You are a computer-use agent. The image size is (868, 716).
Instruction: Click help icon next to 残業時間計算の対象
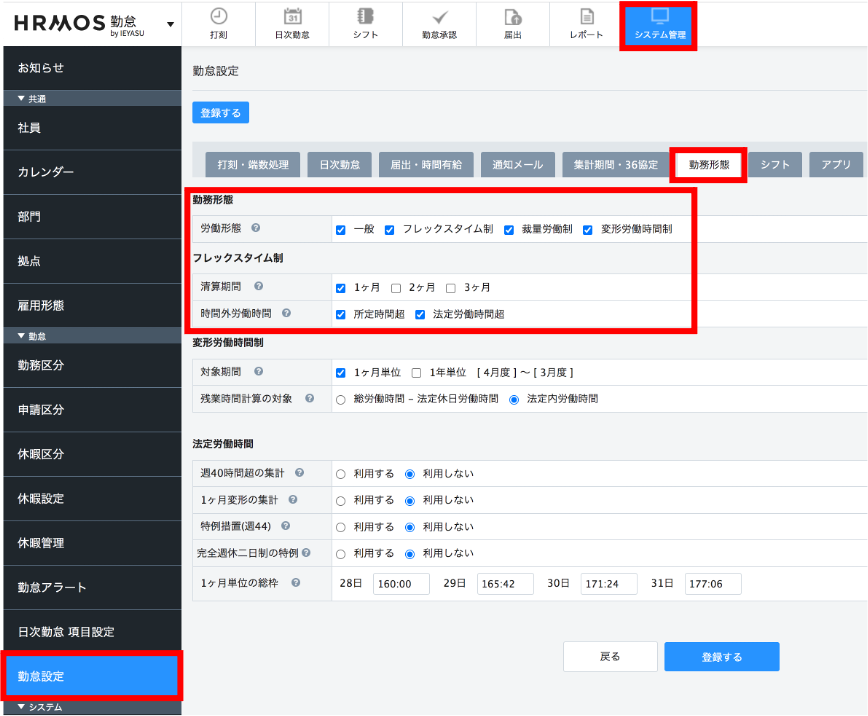click(309, 398)
